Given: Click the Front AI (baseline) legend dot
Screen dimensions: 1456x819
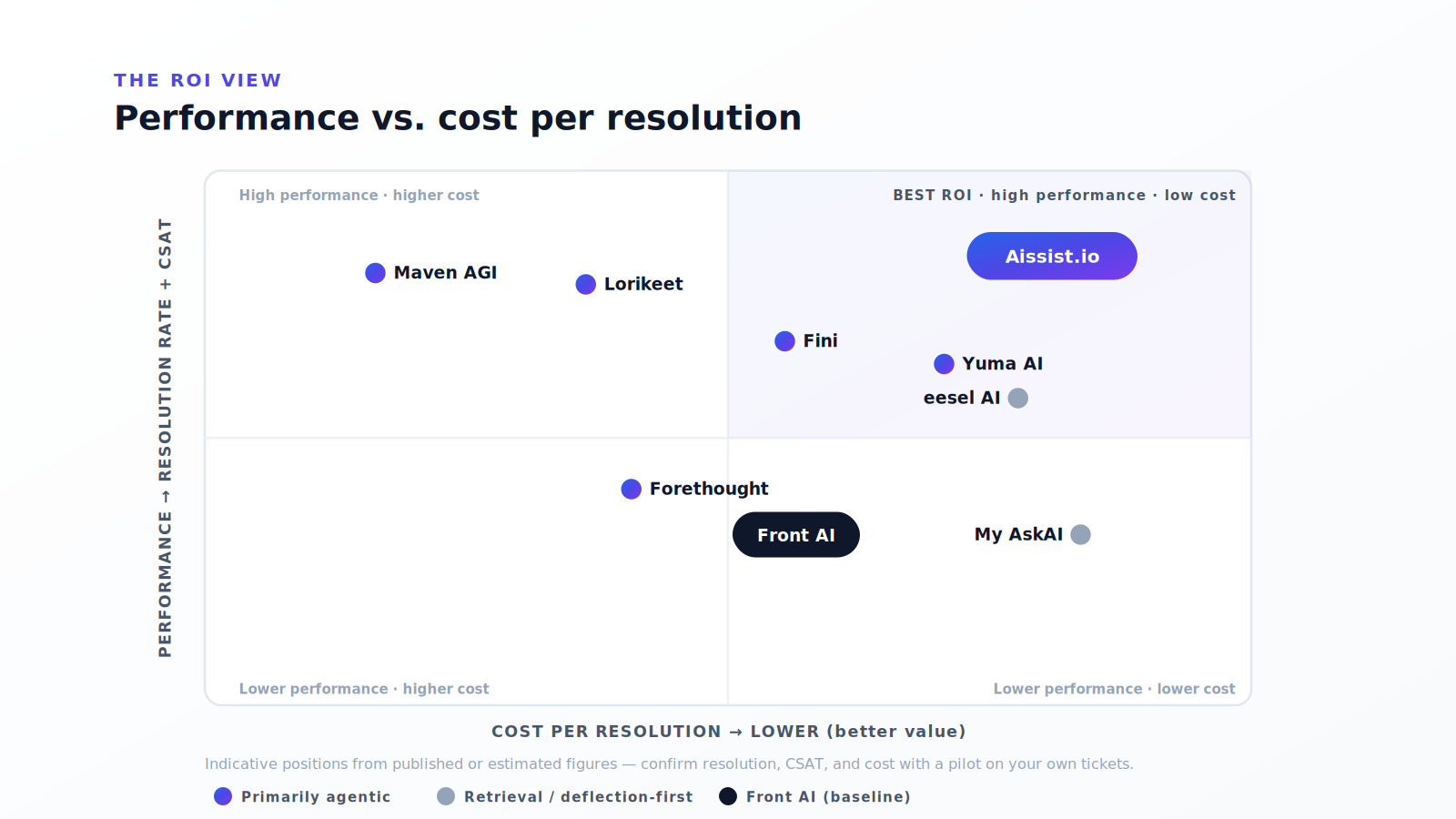Looking at the screenshot, I should pyautogui.click(x=728, y=796).
